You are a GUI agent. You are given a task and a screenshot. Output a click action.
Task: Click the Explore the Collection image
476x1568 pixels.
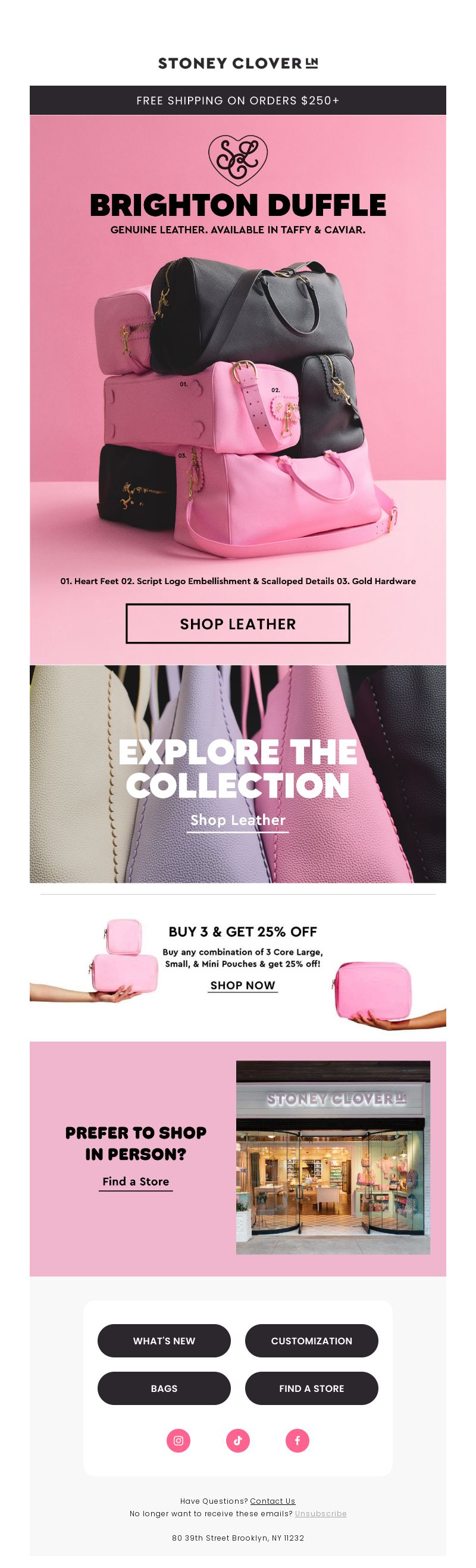click(238, 774)
